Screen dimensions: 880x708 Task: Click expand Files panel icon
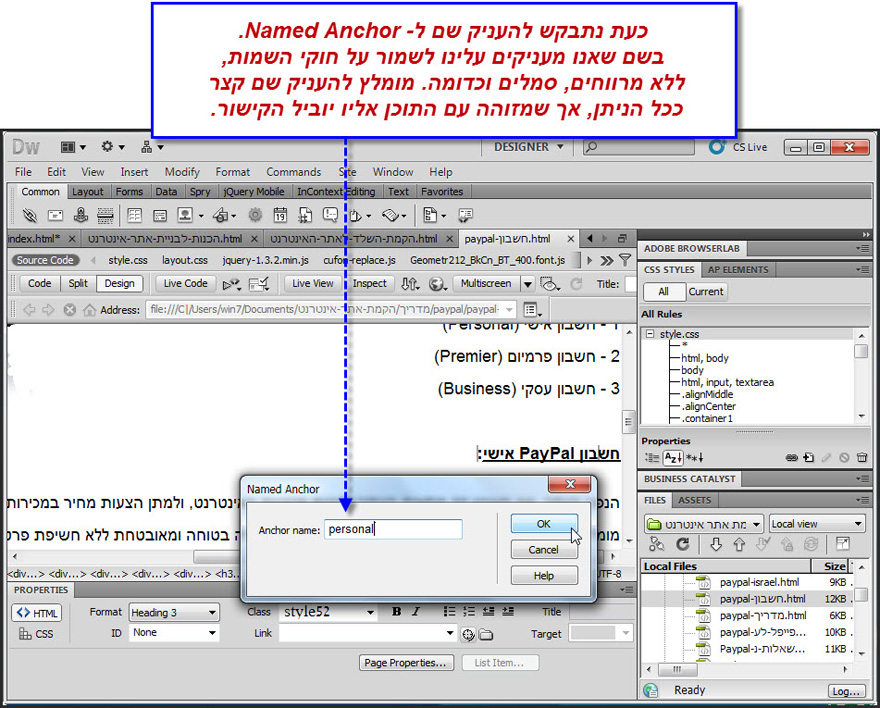(x=843, y=544)
